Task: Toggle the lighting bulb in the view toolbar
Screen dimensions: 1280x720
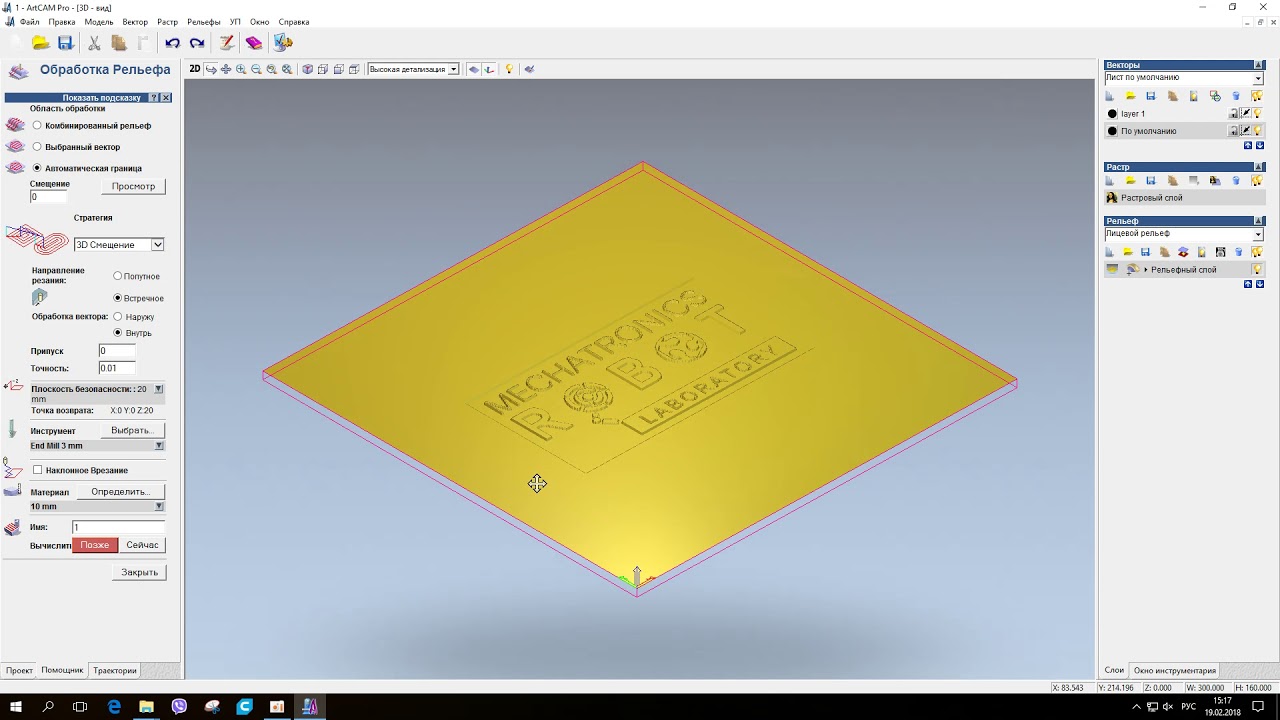Action: click(x=509, y=69)
